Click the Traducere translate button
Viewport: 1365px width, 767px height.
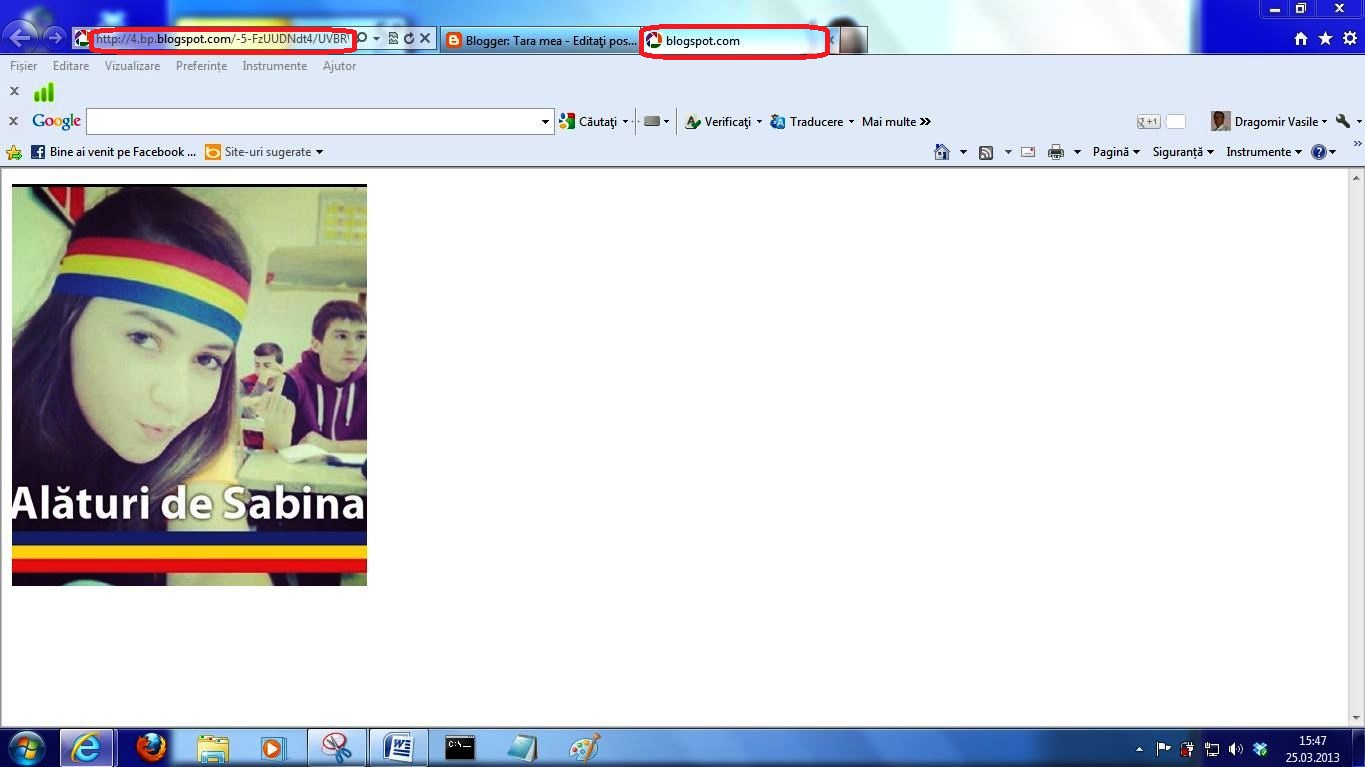[x=806, y=122]
